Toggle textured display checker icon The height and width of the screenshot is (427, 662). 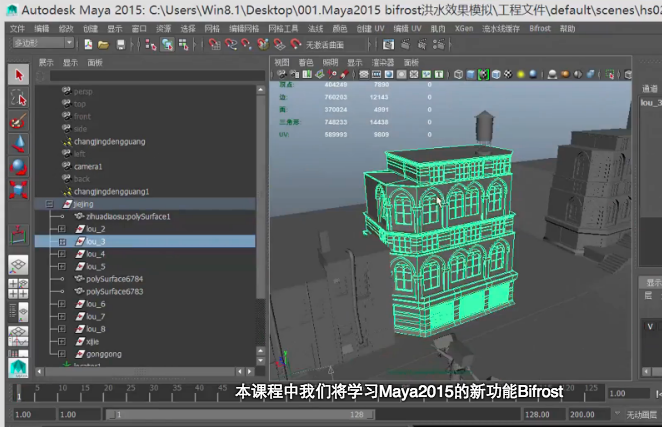pyautogui.click(x=508, y=74)
